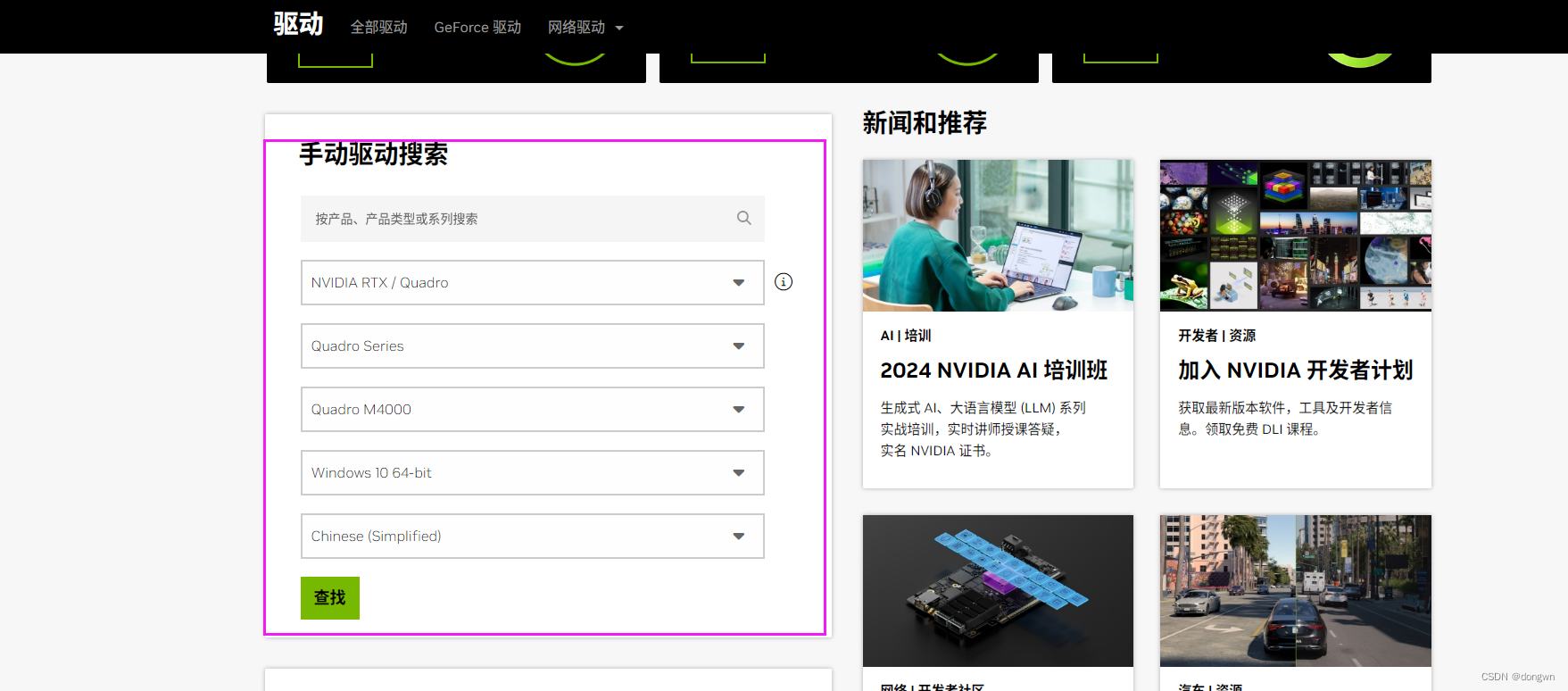The width and height of the screenshot is (1568, 691).
Task: Open the Jetson board thumbnail image
Action: [x=998, y=591]
